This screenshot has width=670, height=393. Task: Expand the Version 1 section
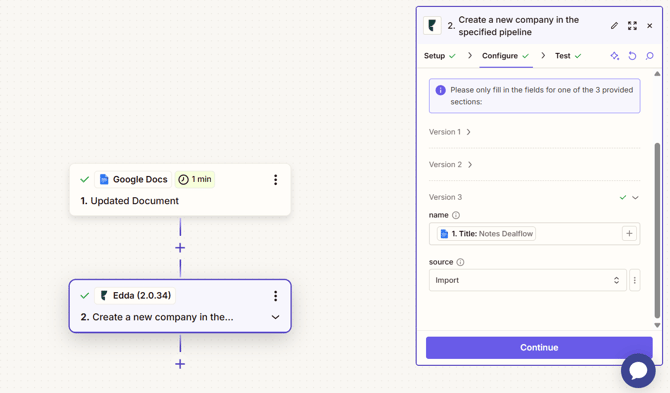coord(450,132)
